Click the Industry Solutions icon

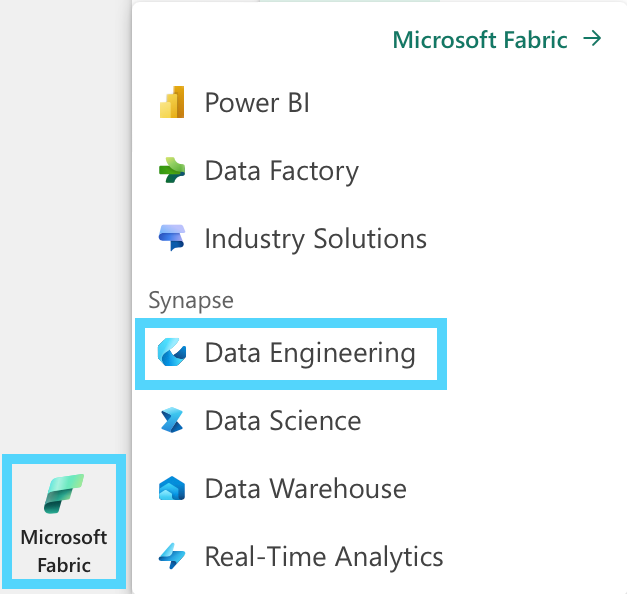click(x=172, y=238)
